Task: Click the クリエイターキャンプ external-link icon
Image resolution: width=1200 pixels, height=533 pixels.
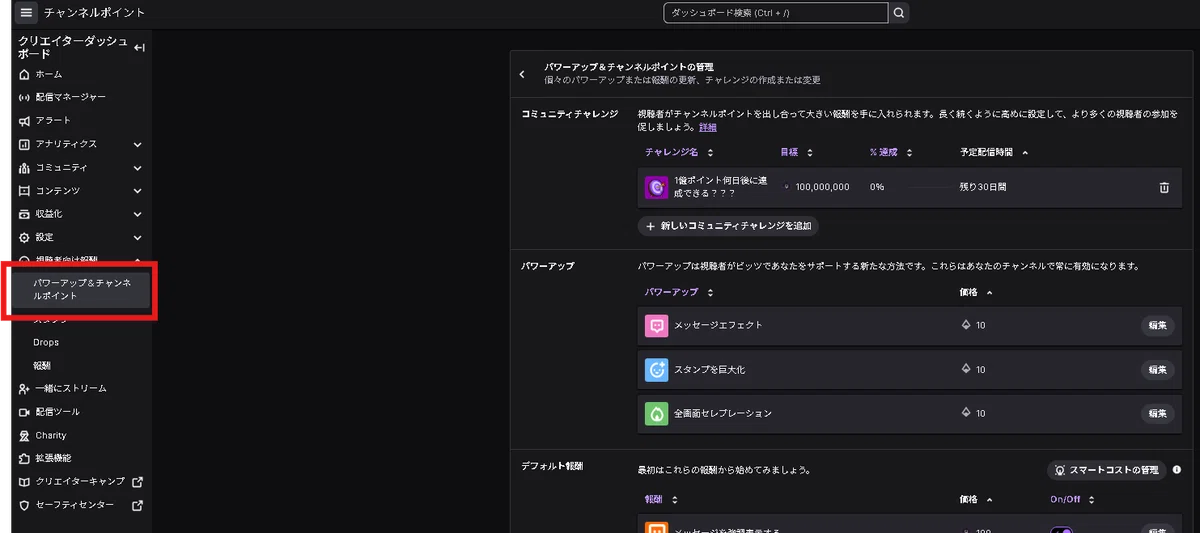Action: click(x=138, y=481)
